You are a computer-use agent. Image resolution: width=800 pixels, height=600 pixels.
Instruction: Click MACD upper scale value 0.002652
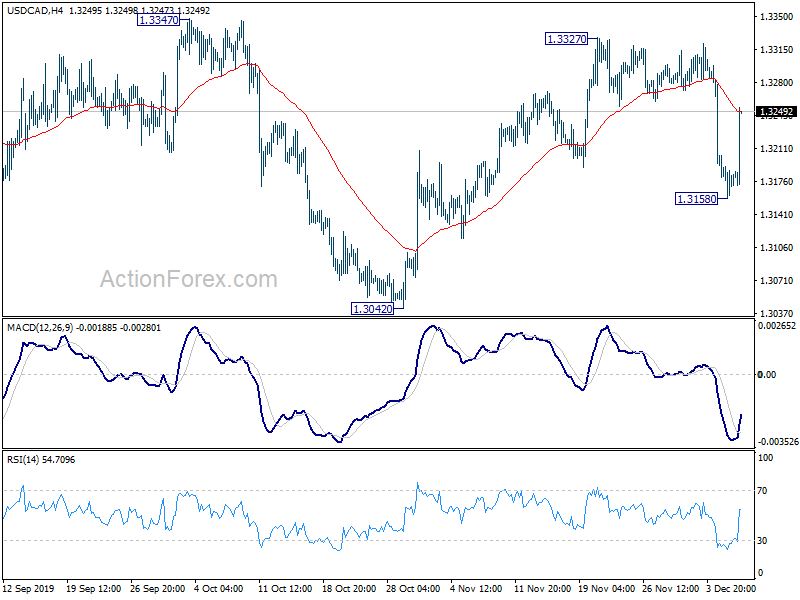pyautogui.click(x=777, y=326)
